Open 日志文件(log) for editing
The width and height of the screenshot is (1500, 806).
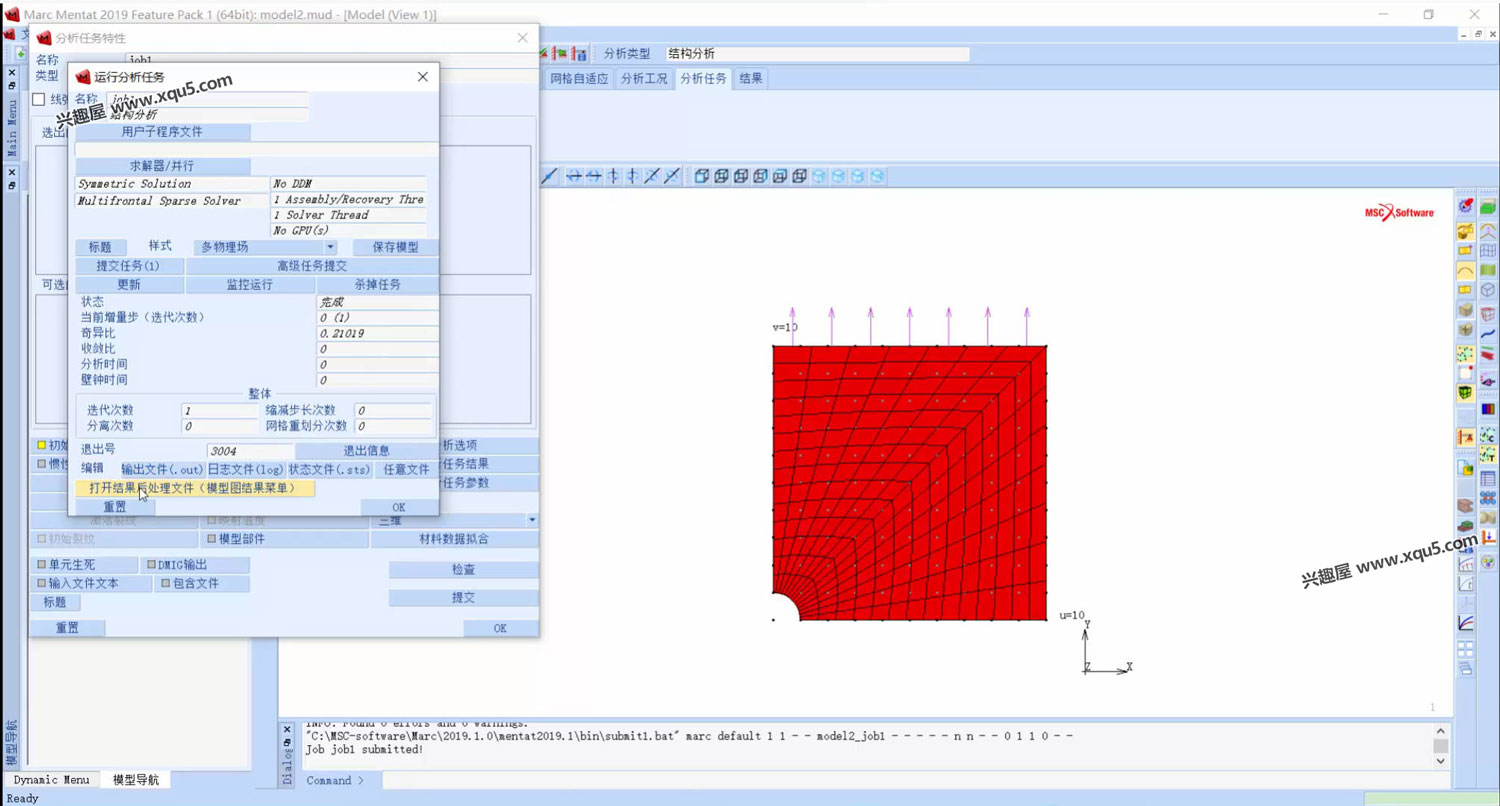(x=245, y=469)
